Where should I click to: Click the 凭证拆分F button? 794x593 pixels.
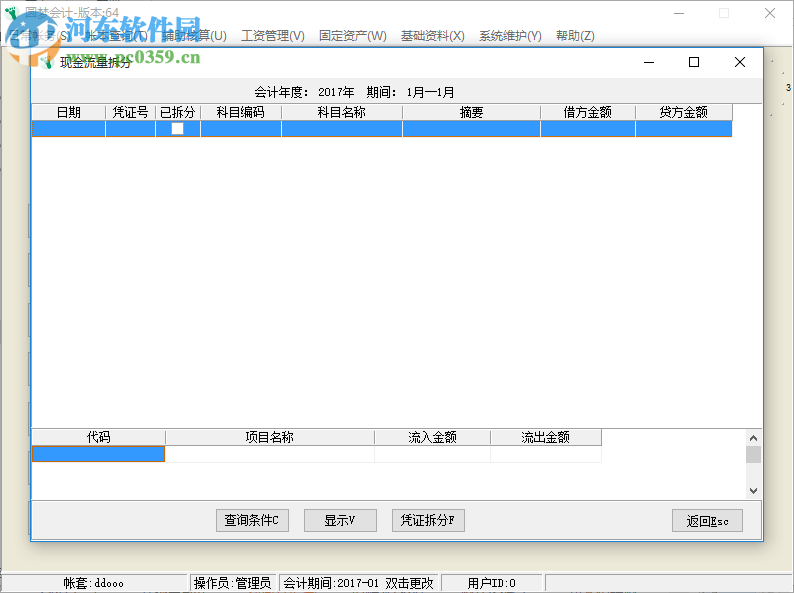click(x=428, y=520)
